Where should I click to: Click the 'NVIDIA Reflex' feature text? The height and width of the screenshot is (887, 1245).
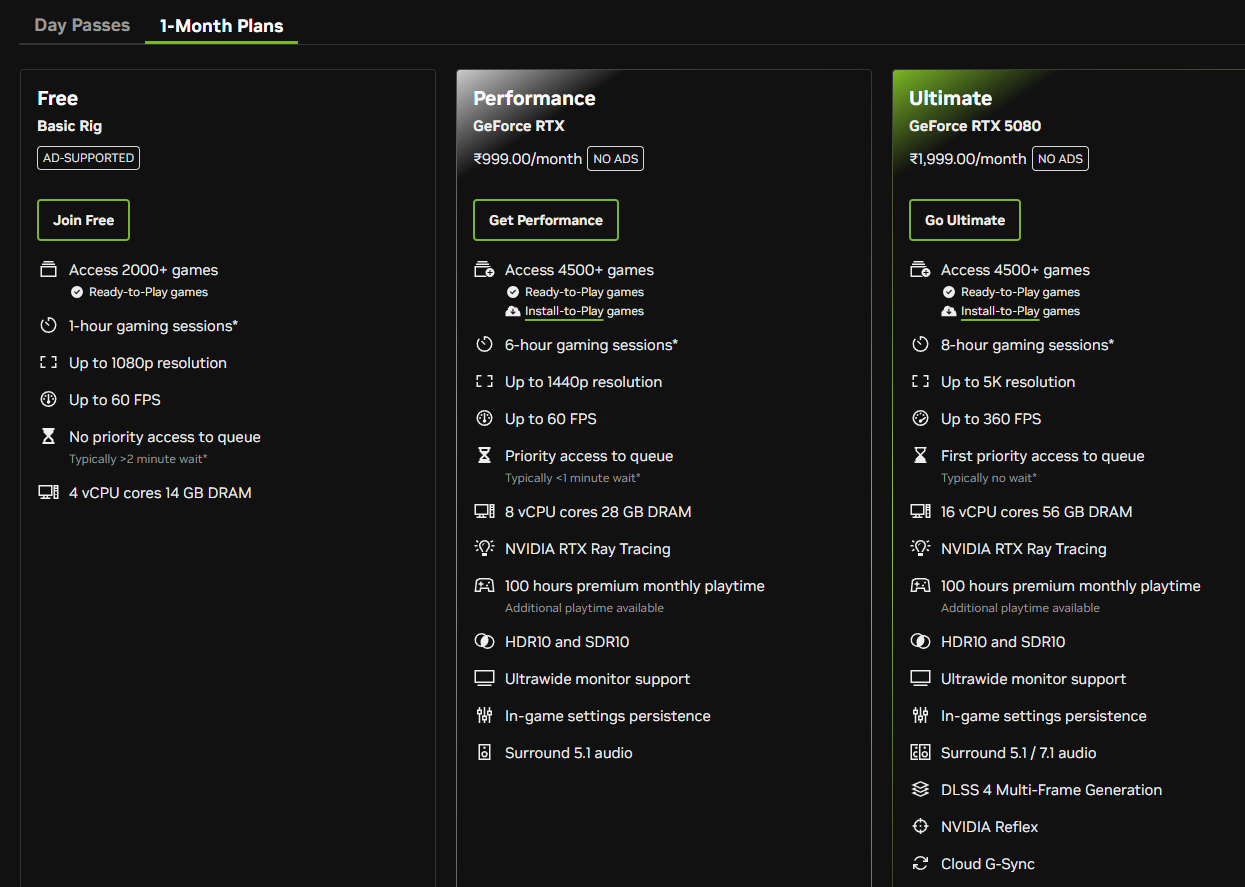coord(989,827)
